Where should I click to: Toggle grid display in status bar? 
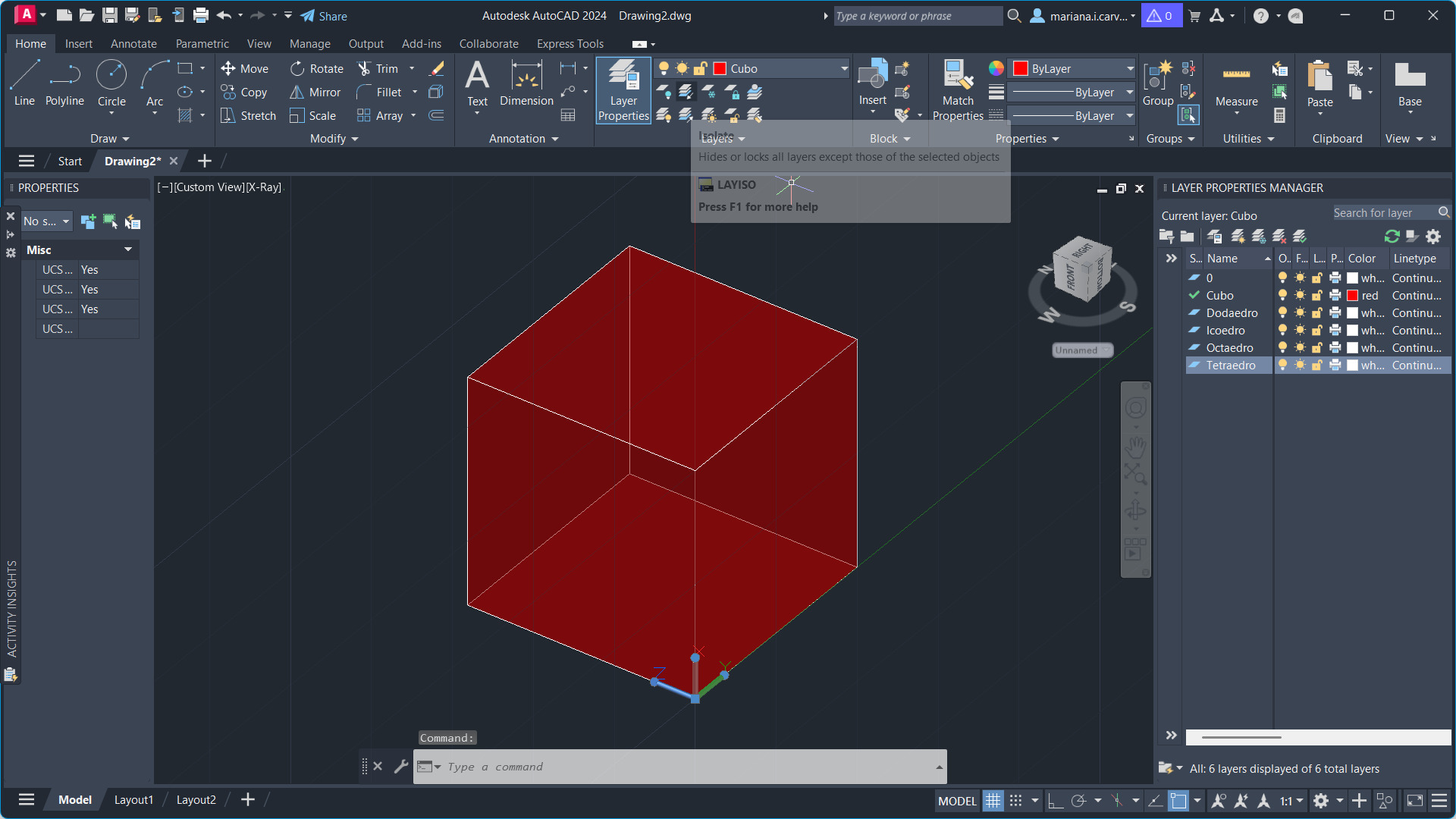[993, 801]
